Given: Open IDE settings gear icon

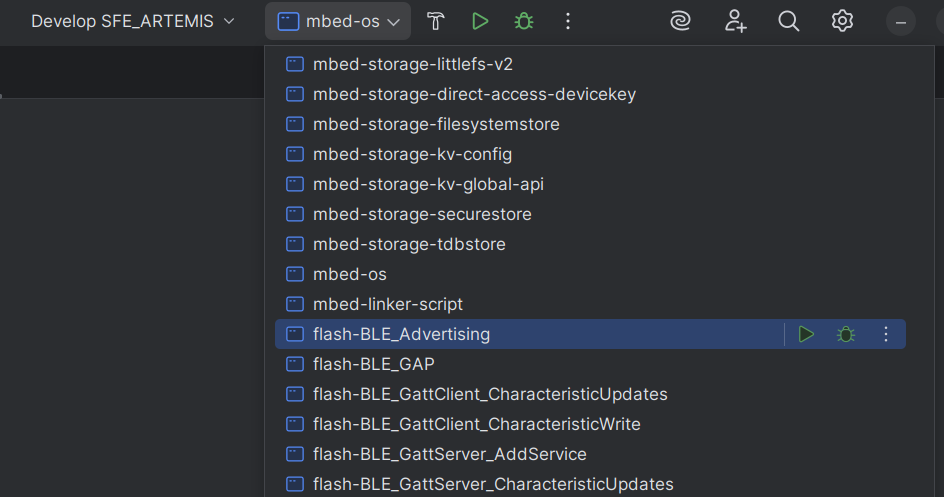Looking at the screenshot, I should tap(842, 22).
